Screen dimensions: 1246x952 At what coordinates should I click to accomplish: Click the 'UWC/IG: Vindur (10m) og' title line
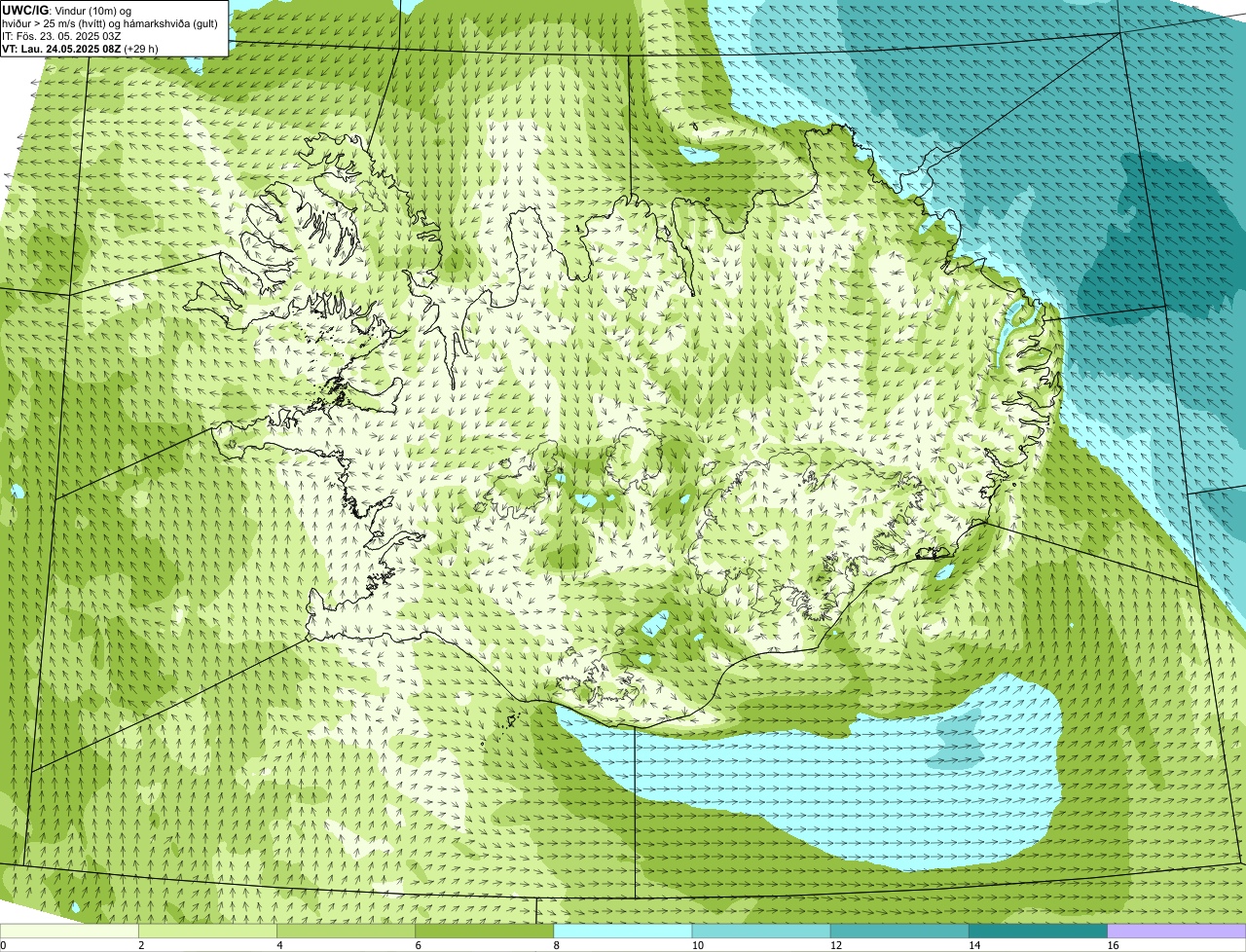pyautogui.click(x=66, y=10)
